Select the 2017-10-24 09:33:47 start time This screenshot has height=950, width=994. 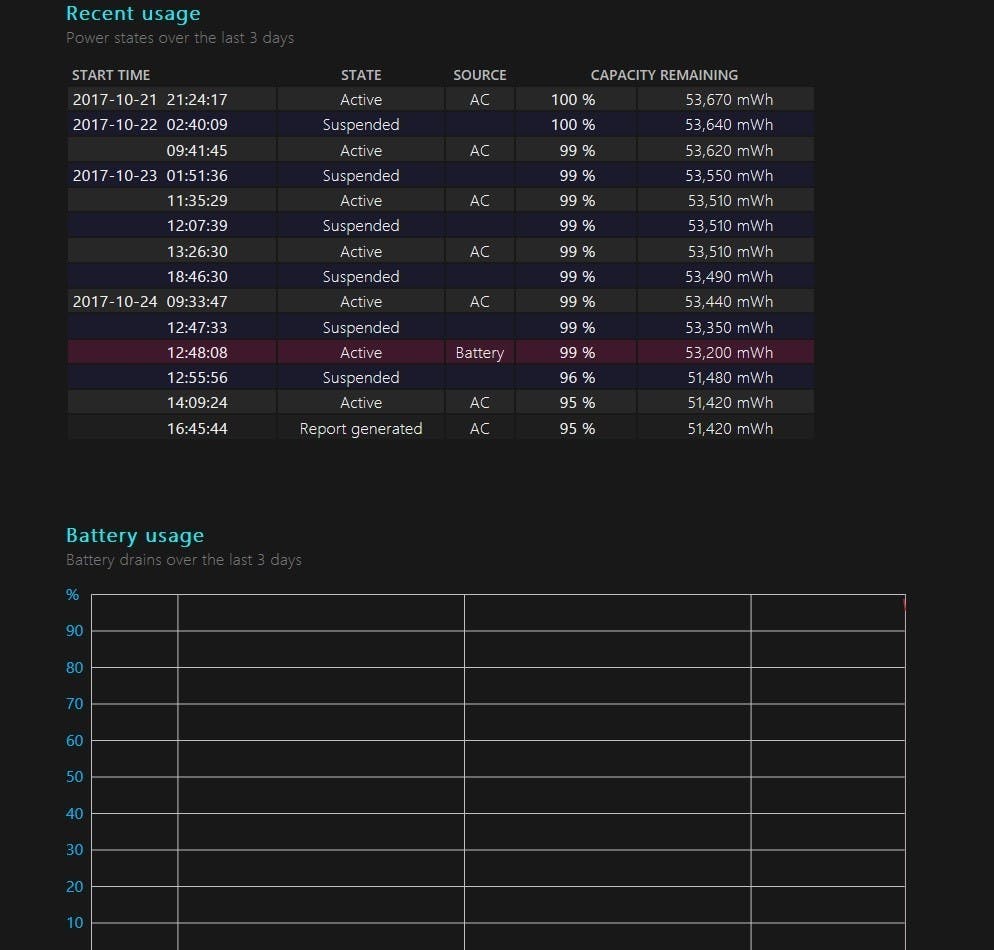point(150,302)
